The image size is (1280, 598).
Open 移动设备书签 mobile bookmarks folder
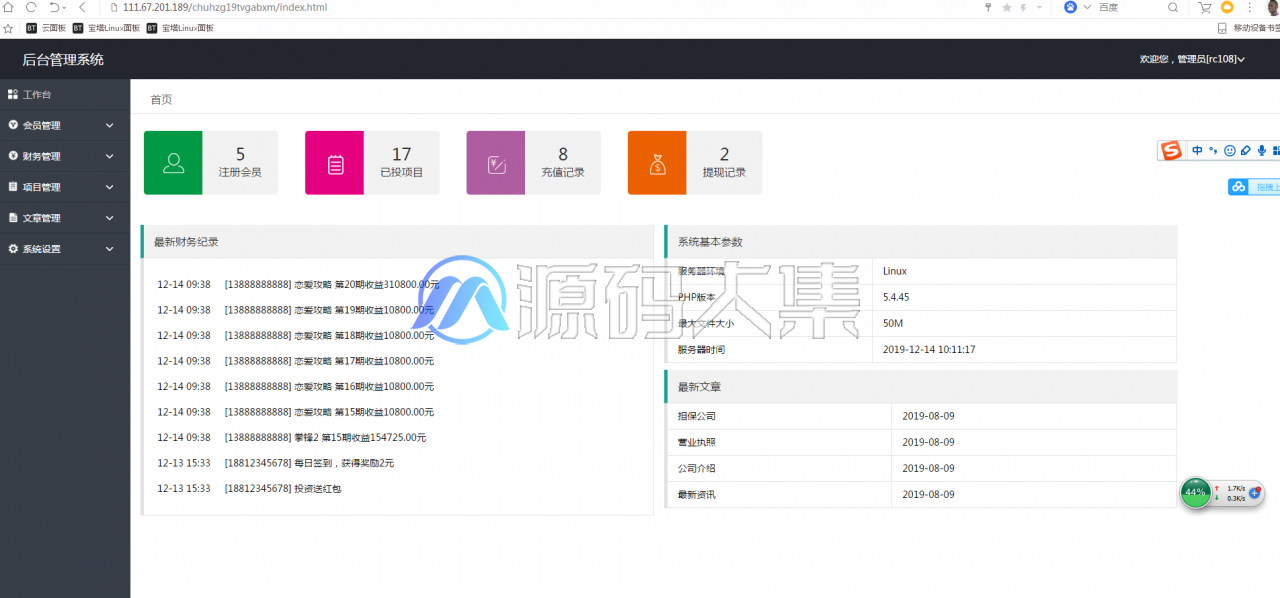(x=1249, y=28)
